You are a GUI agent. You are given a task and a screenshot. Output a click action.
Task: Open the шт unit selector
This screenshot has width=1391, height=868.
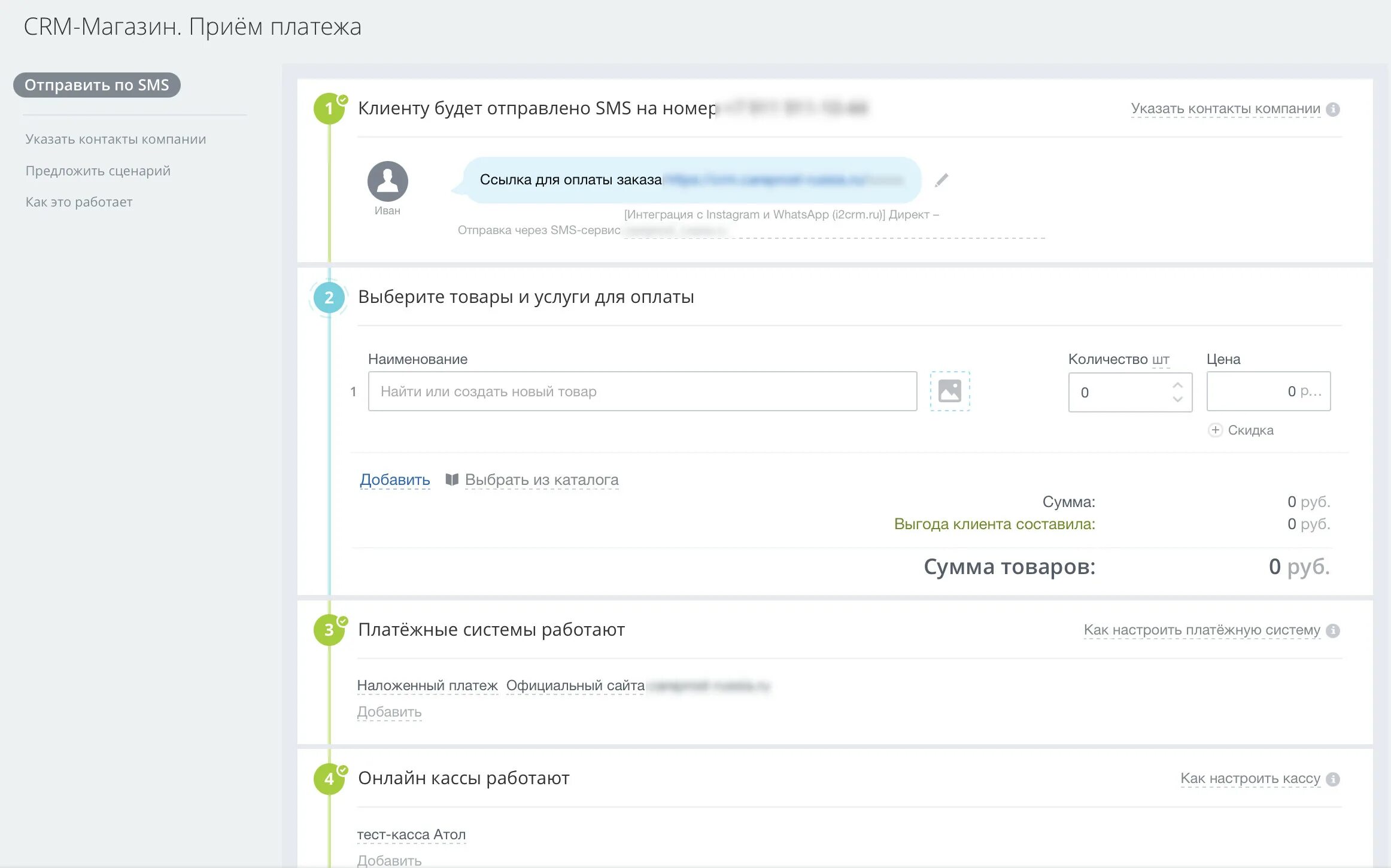(1161, 360)
